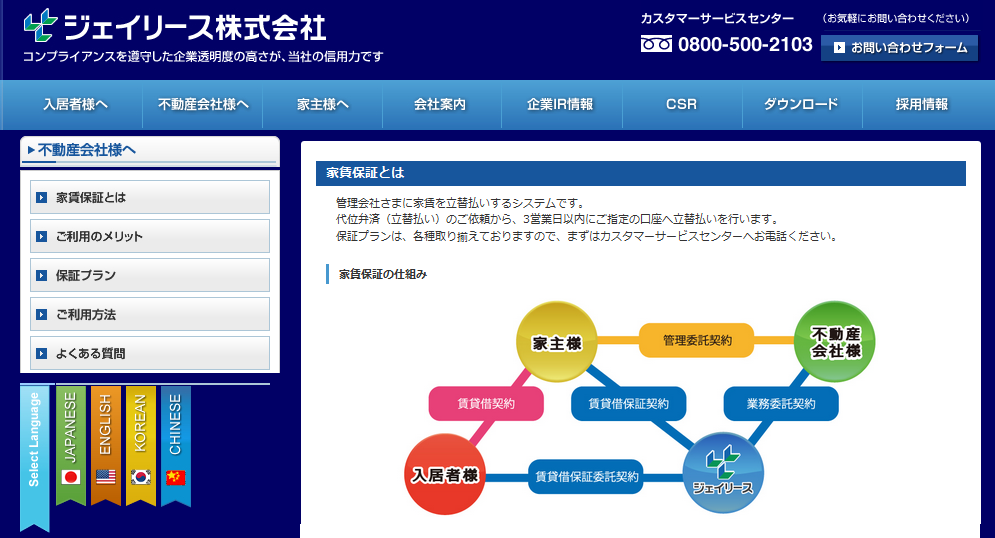The width and height of the screenshot is (995, 538).
Task: Click the 賃貸借契約 pink label
Action: click(x=486, y=404)
